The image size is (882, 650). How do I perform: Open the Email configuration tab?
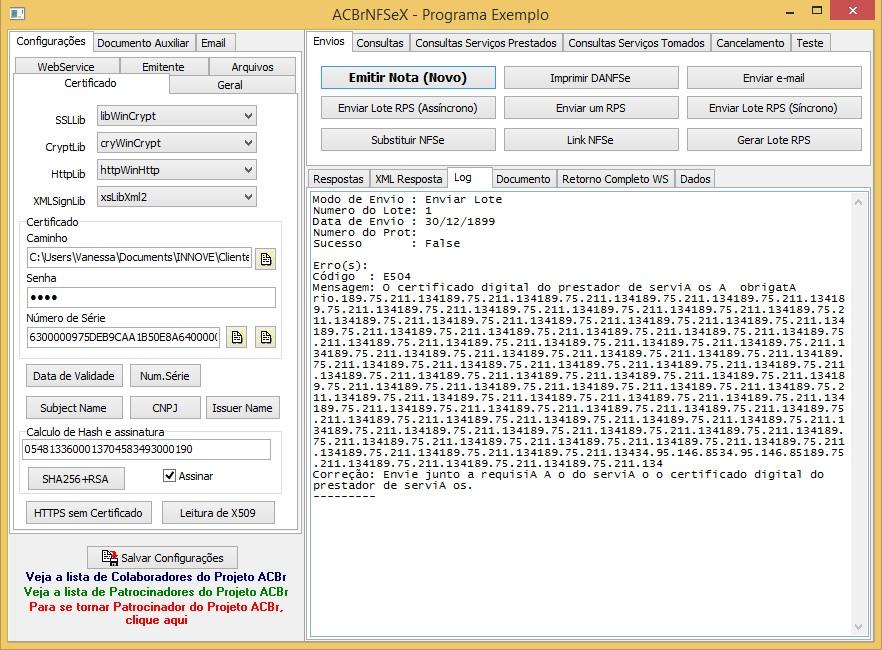213,43
